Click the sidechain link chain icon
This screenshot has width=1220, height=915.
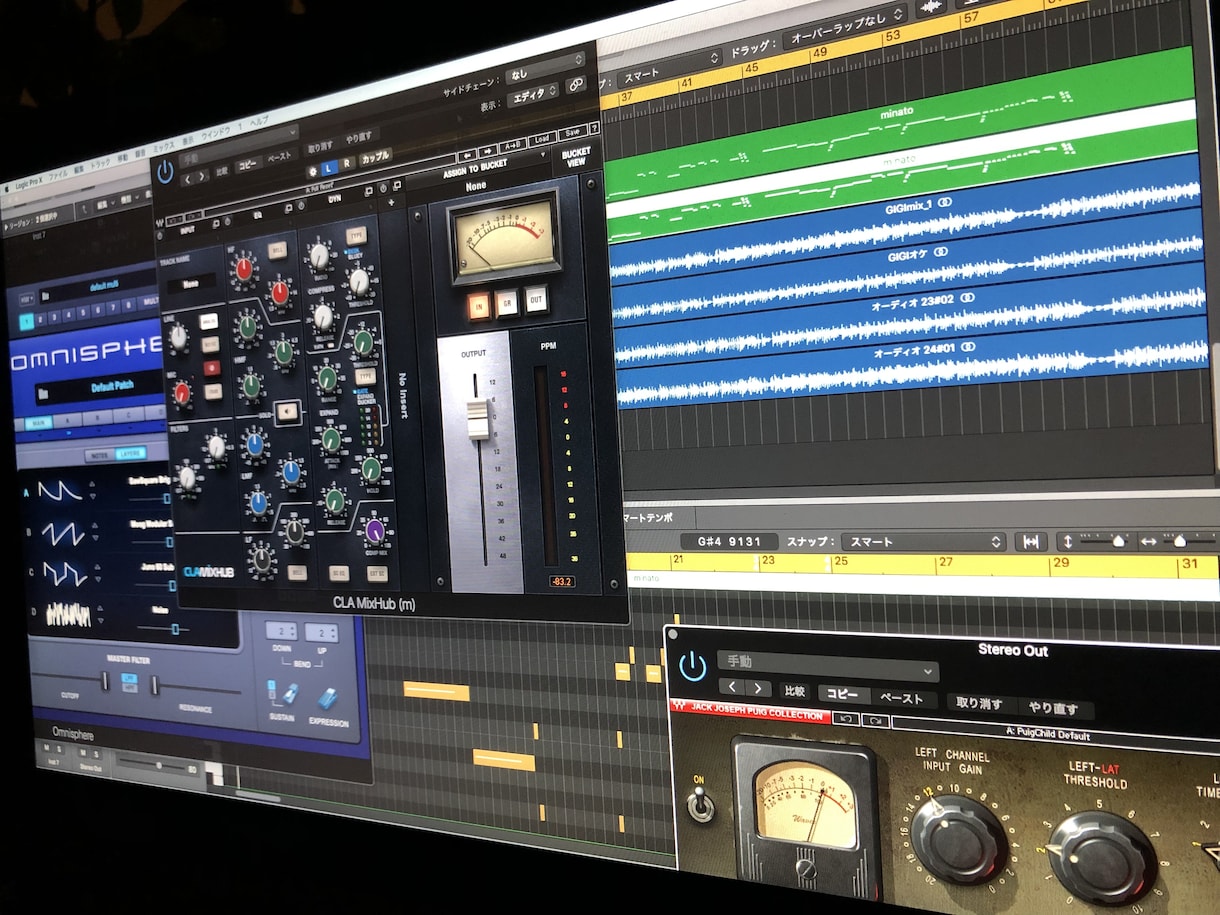click(576, 84)
